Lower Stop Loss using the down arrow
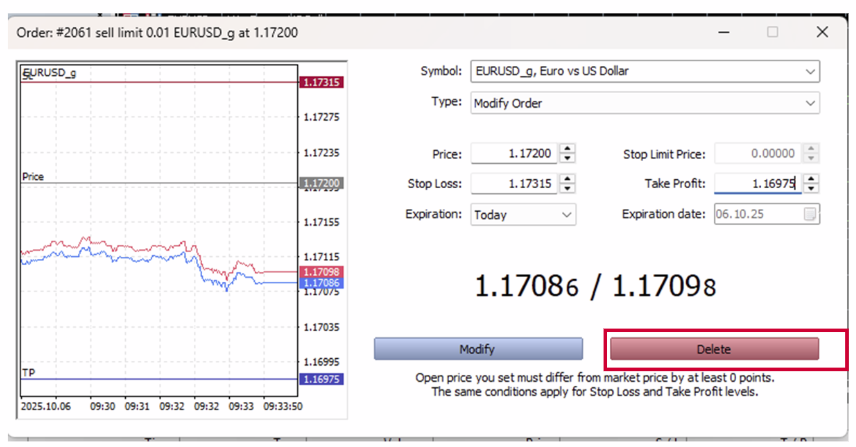Screen dimensions: 856x447 568,189
